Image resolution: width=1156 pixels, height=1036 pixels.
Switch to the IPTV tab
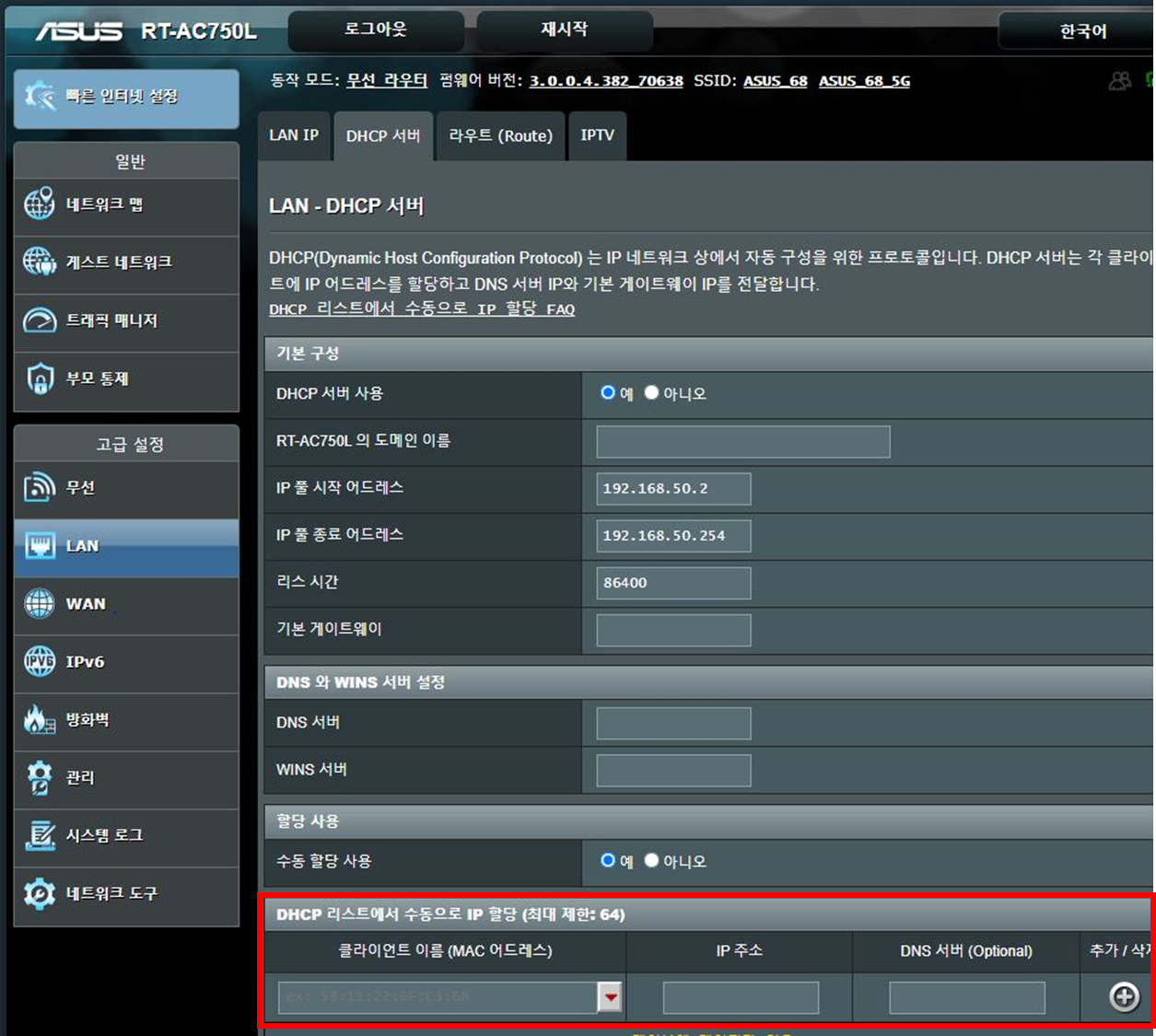598,135
